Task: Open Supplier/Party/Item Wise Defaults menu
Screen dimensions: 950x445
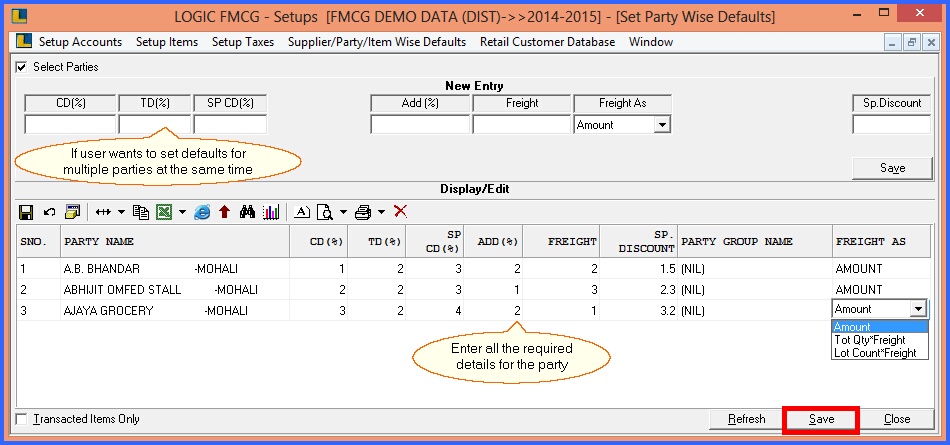Action: click(377, 42)
